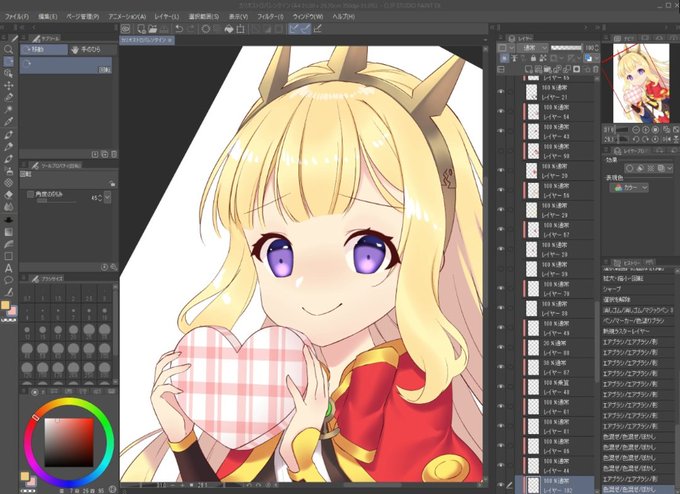The height and width of the screenshot is (494, 680).
Task: Select the Figure rectangle tool
Action: 8,256
